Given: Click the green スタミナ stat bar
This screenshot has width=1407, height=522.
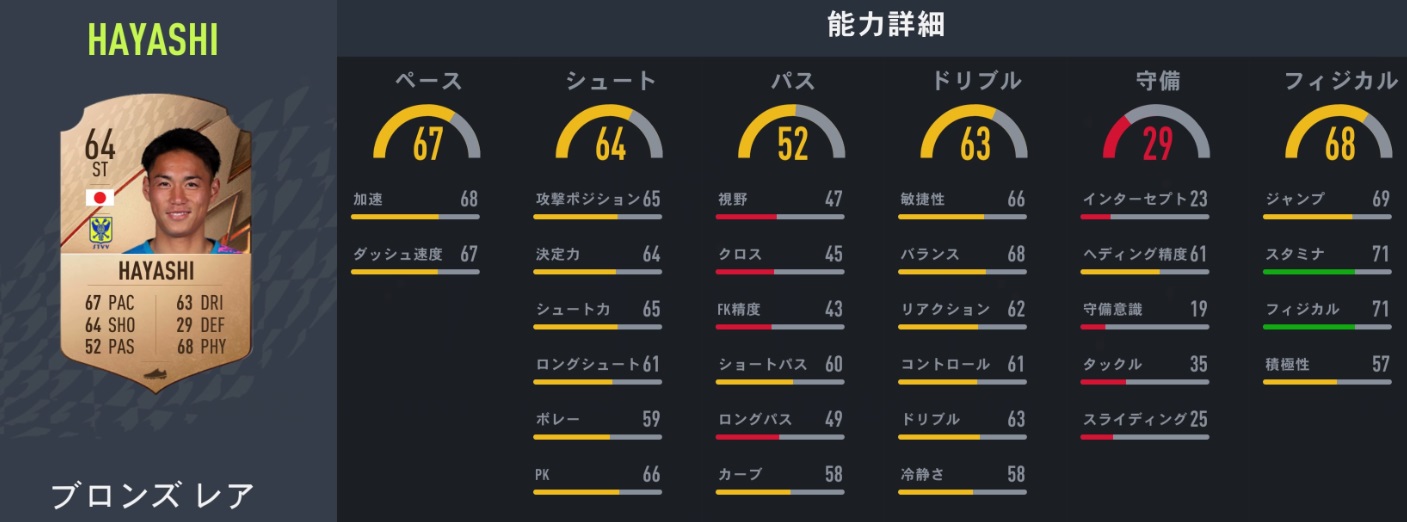Looking at the screenshot, I should coord(1326,271).
